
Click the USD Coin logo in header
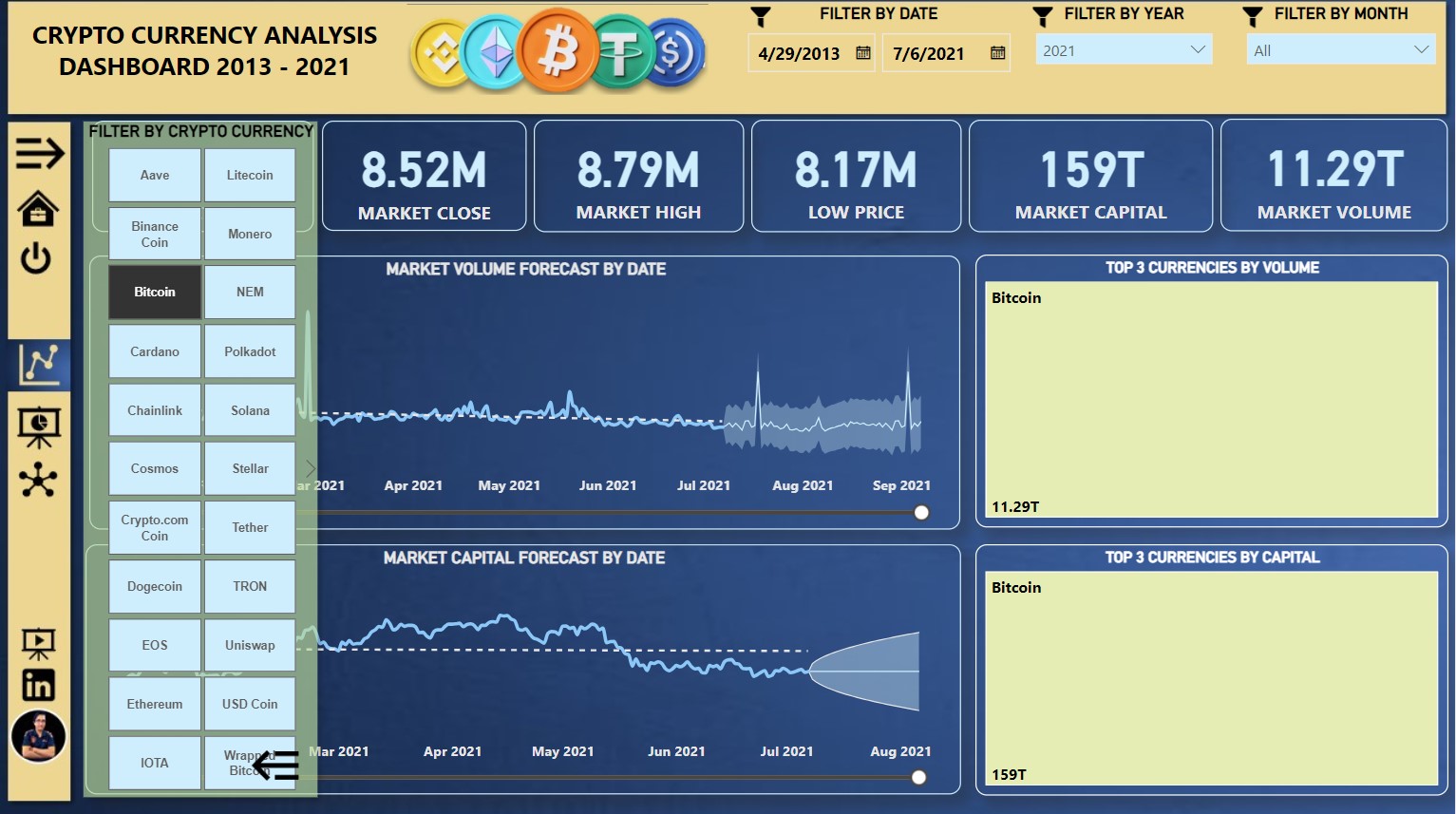point(675,52)
